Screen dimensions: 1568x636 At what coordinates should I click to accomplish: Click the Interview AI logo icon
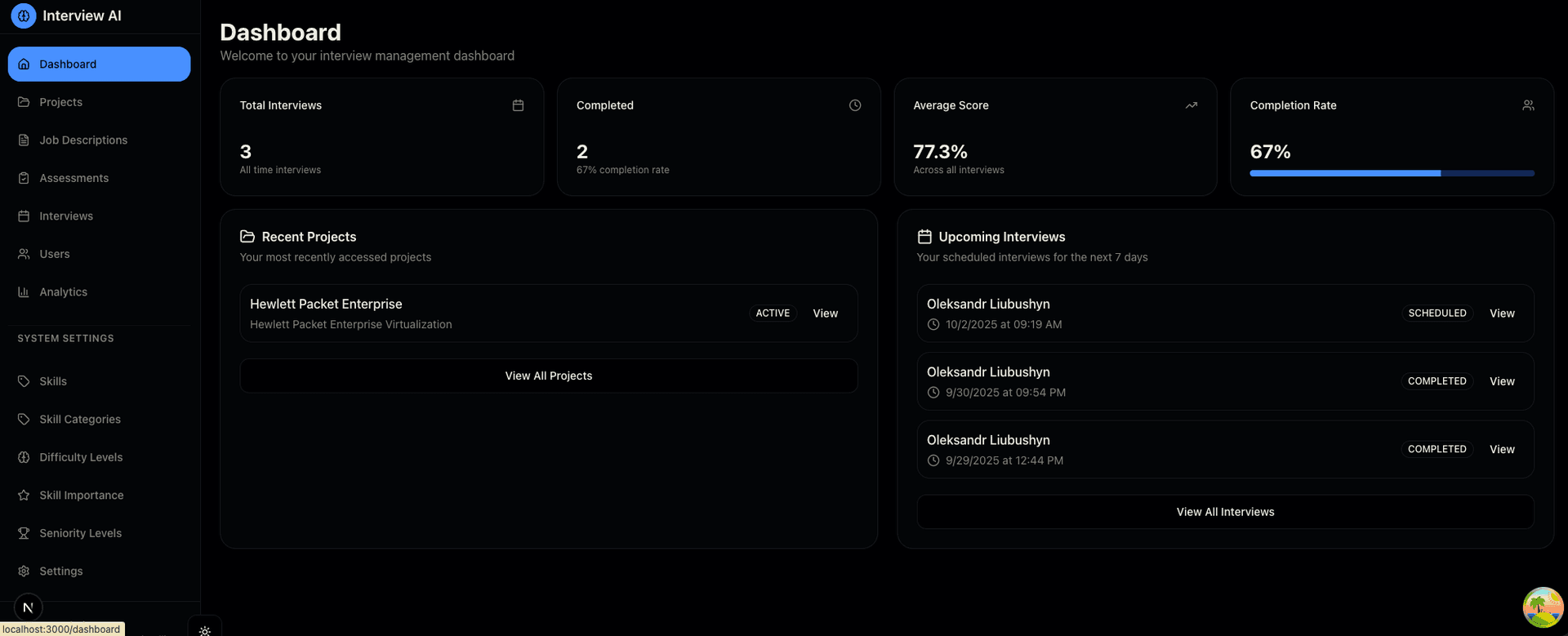[24, 16]
